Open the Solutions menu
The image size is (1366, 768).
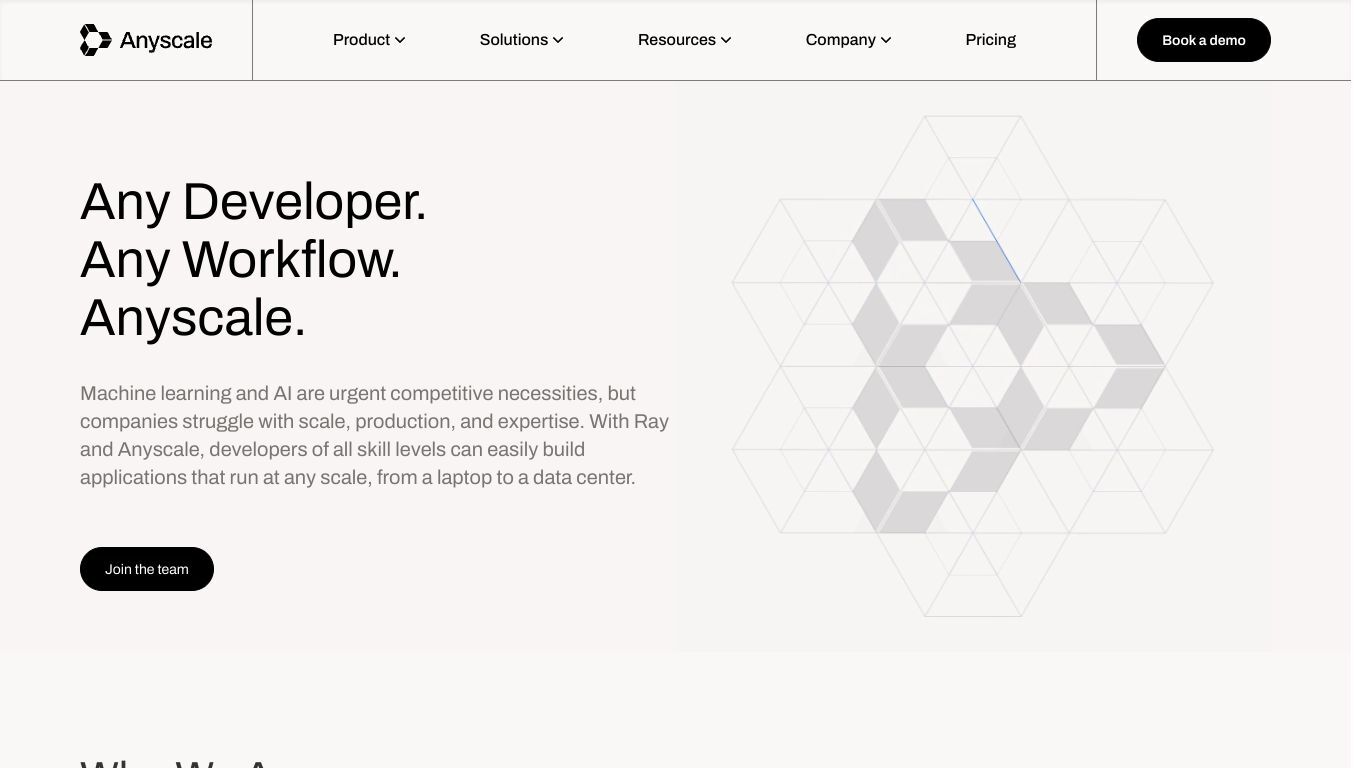(x=521, y=40)
